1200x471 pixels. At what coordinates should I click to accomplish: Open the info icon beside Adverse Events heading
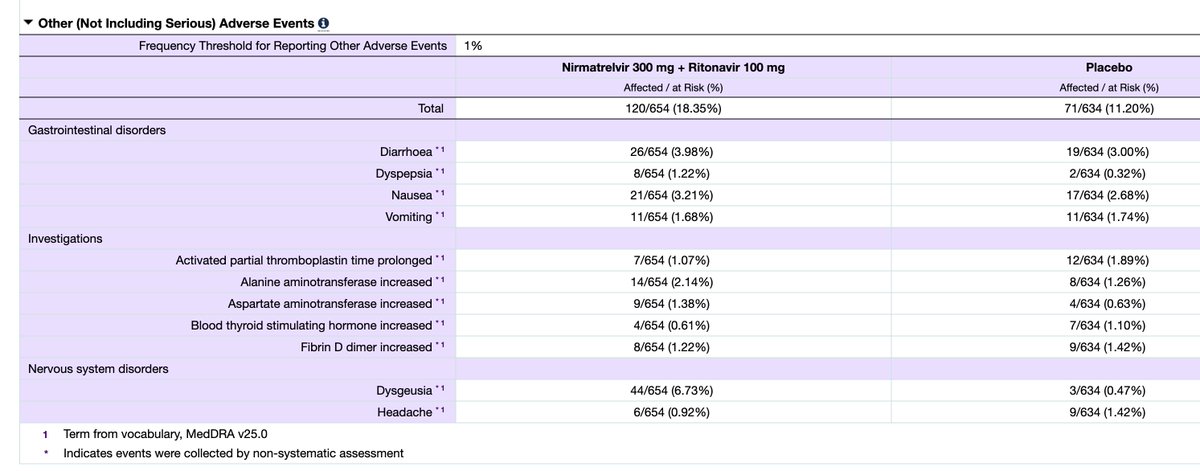pos(324,23)
